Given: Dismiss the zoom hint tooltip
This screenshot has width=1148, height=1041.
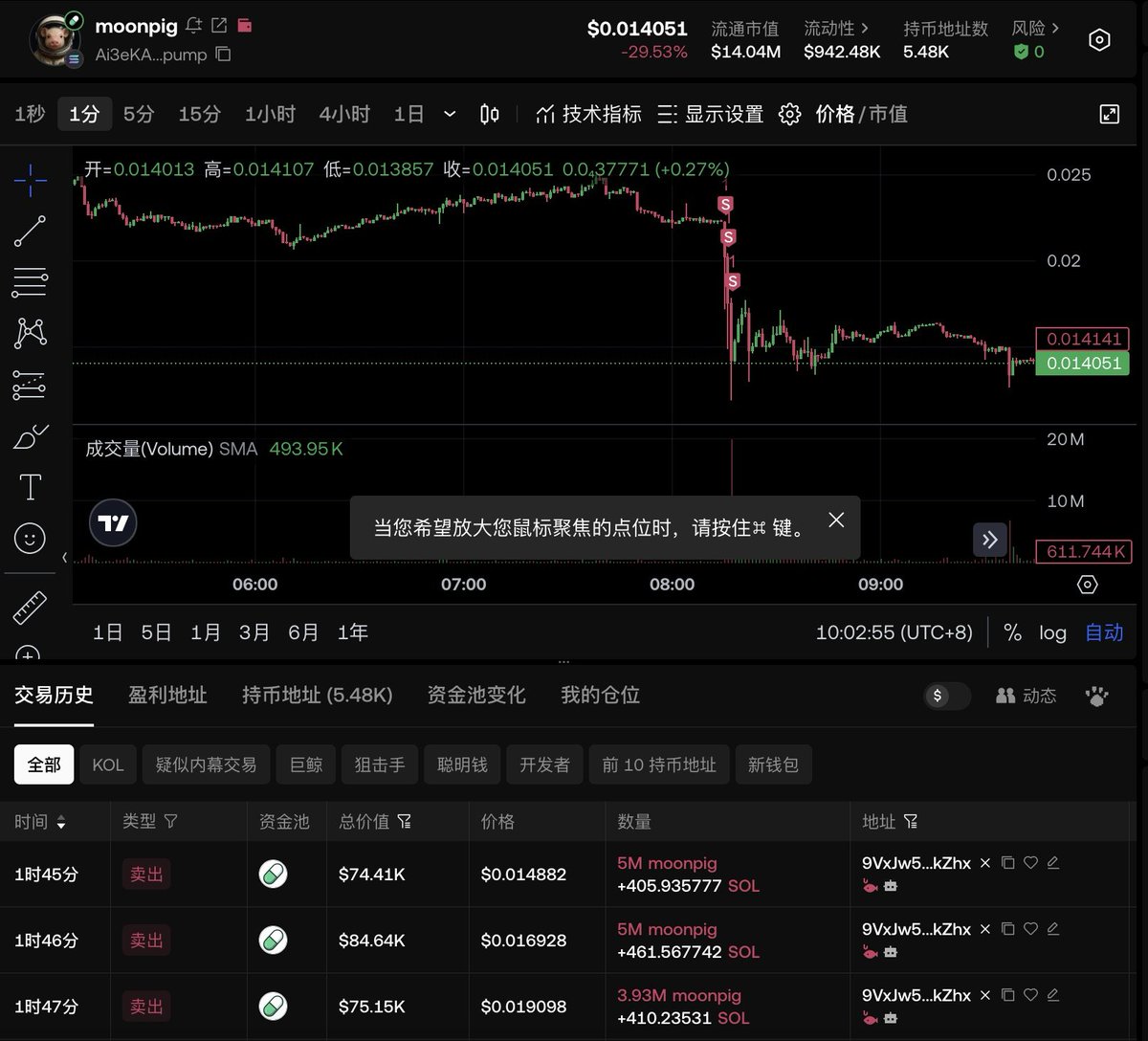Looking at the screenshot, I should tap(836, 520).
